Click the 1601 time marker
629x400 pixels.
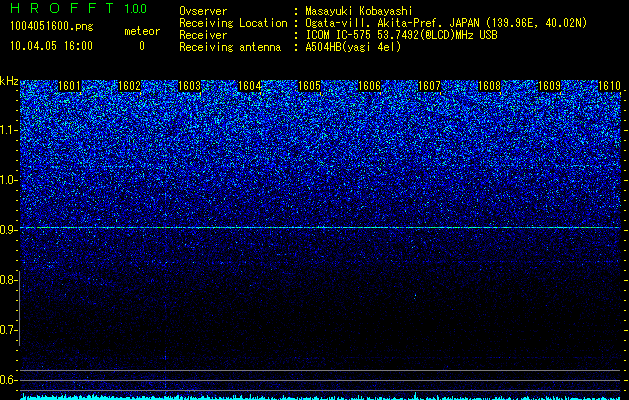(x=69, y=86)
